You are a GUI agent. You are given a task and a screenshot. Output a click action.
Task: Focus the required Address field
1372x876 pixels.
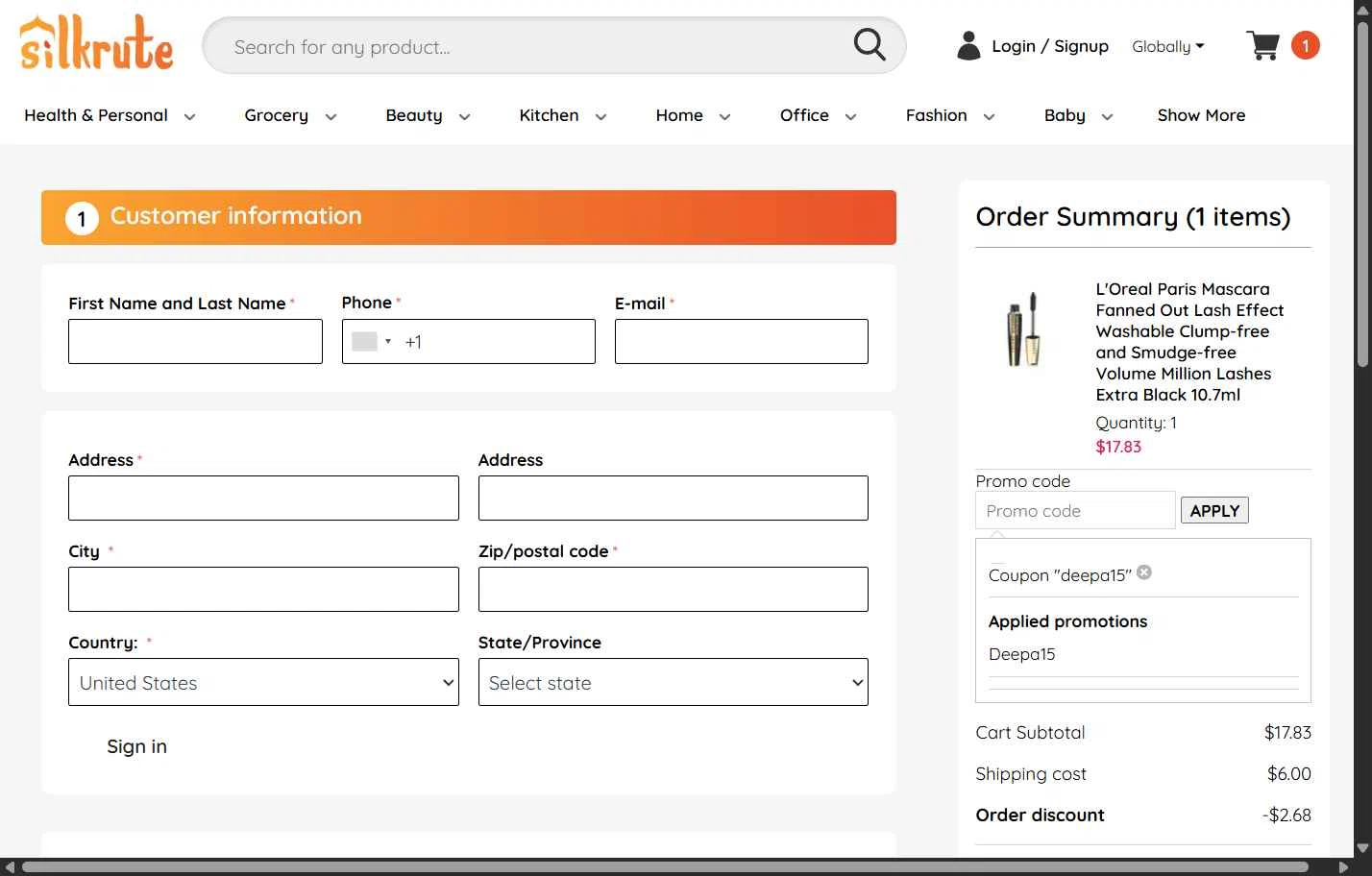(263, 498)
